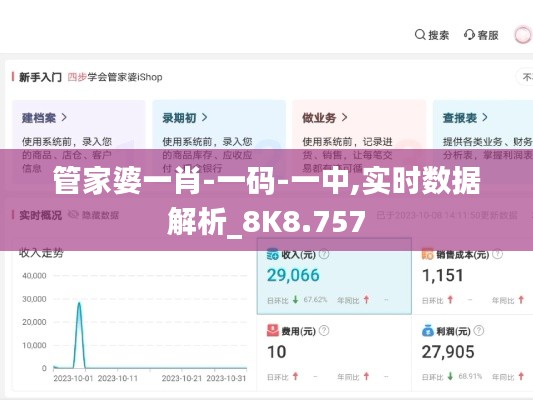Screen dimensions: 533x400
Task: Click the profit (利润) money bag icon
Action: pyautogui.click(x=428, y=331)
